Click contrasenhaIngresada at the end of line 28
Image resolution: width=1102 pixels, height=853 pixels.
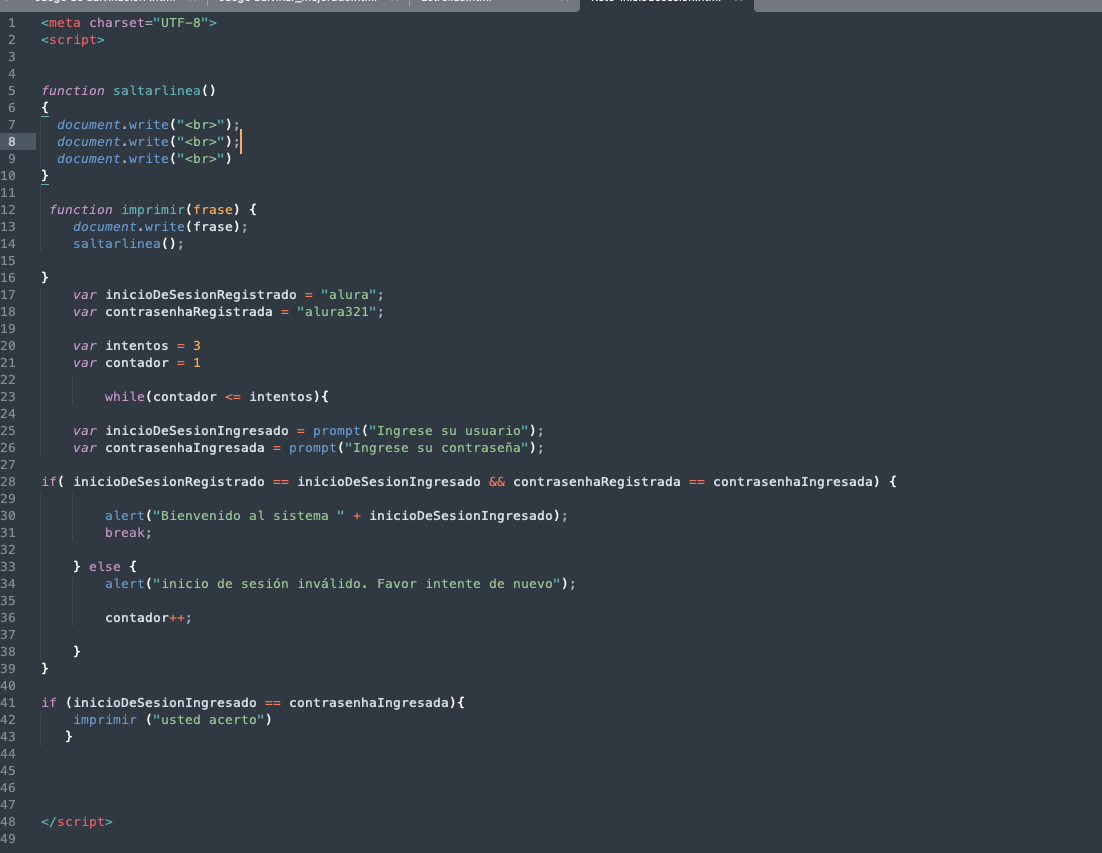[792, 482]
